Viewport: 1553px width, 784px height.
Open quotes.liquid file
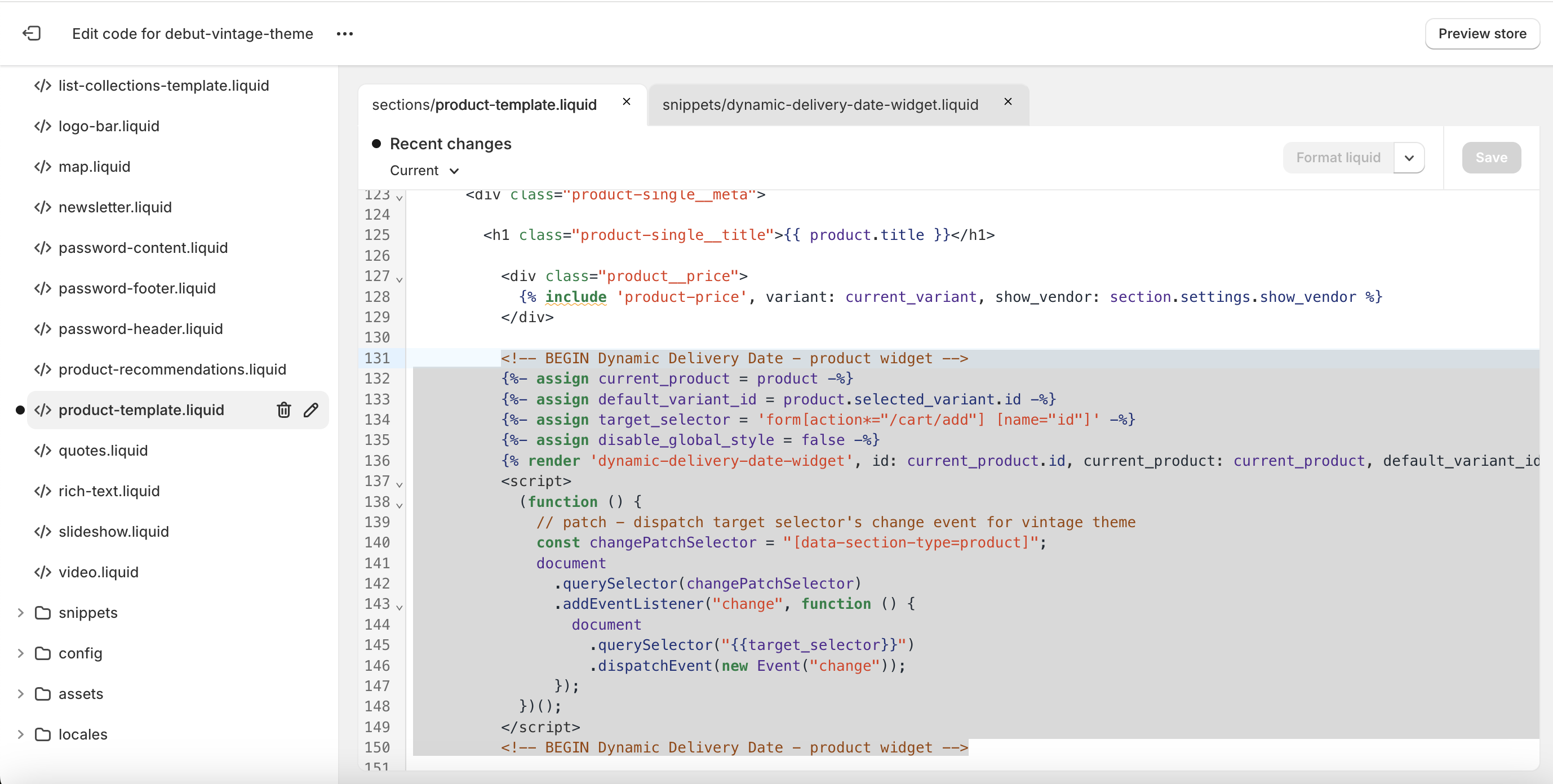pos(103,450)
